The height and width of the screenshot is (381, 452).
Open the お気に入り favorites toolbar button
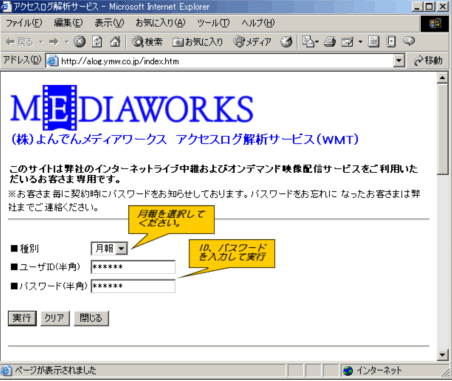pos(197,42)
